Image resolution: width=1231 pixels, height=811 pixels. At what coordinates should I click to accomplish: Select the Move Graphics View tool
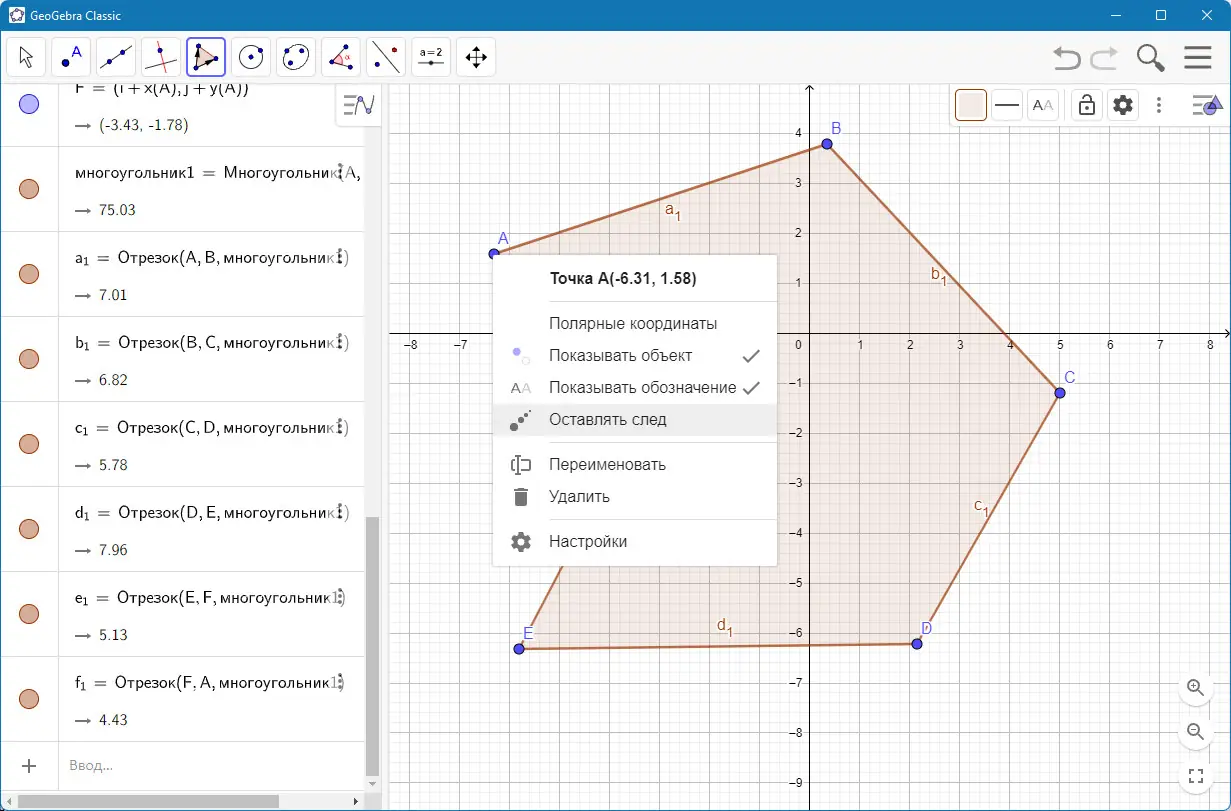coord(476,58)
